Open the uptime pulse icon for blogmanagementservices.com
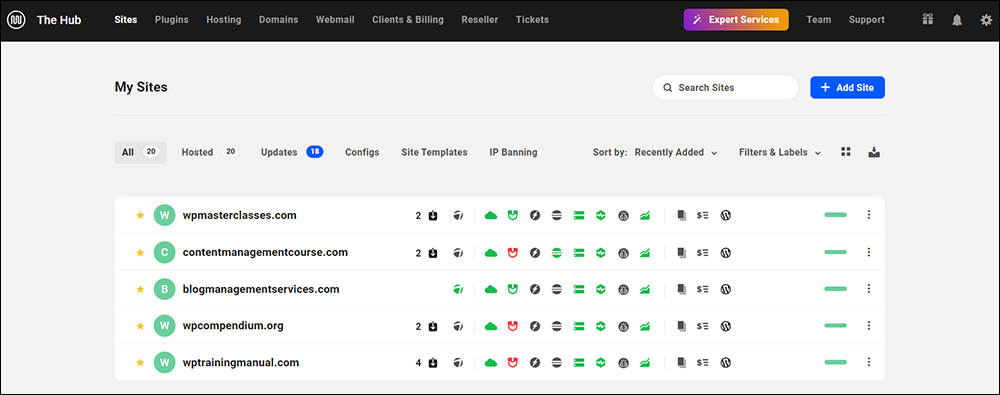 point(600,289)
